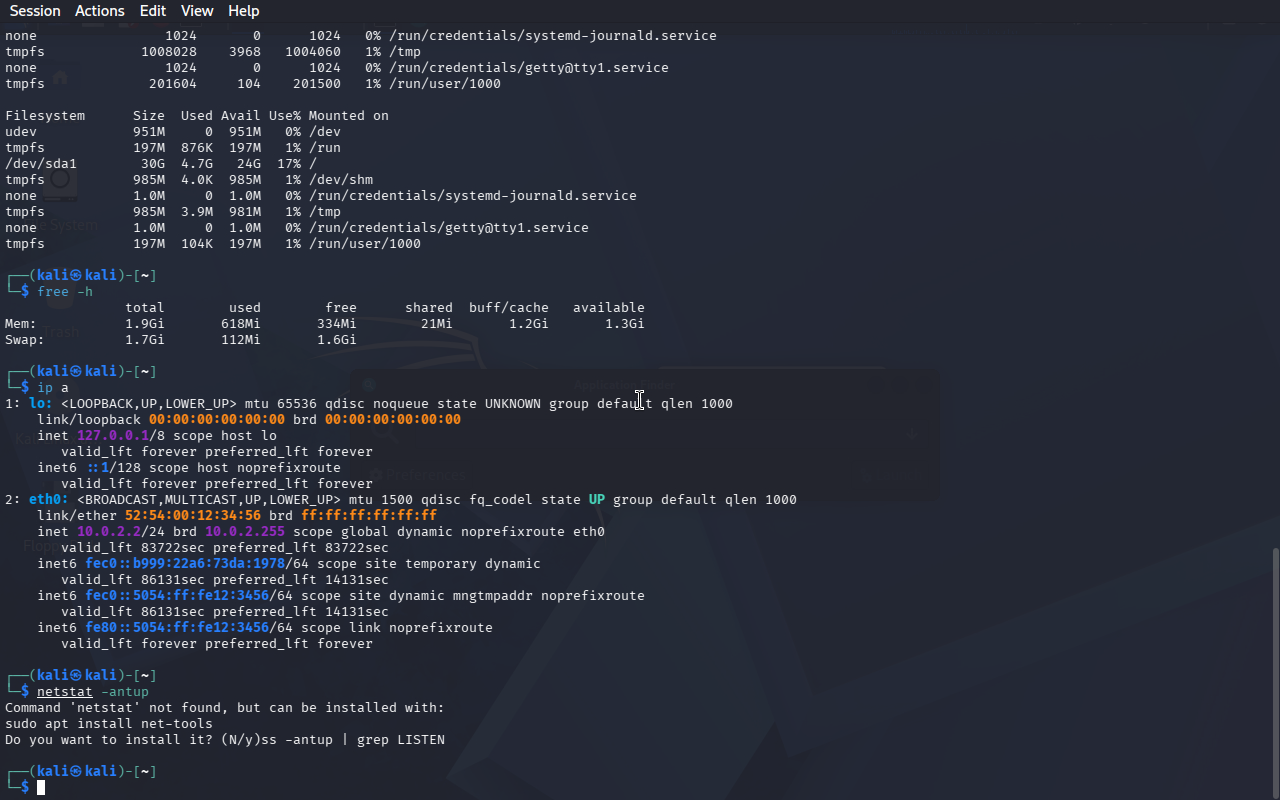Click the 127.0.0.1 loopback address

point(113,436)
